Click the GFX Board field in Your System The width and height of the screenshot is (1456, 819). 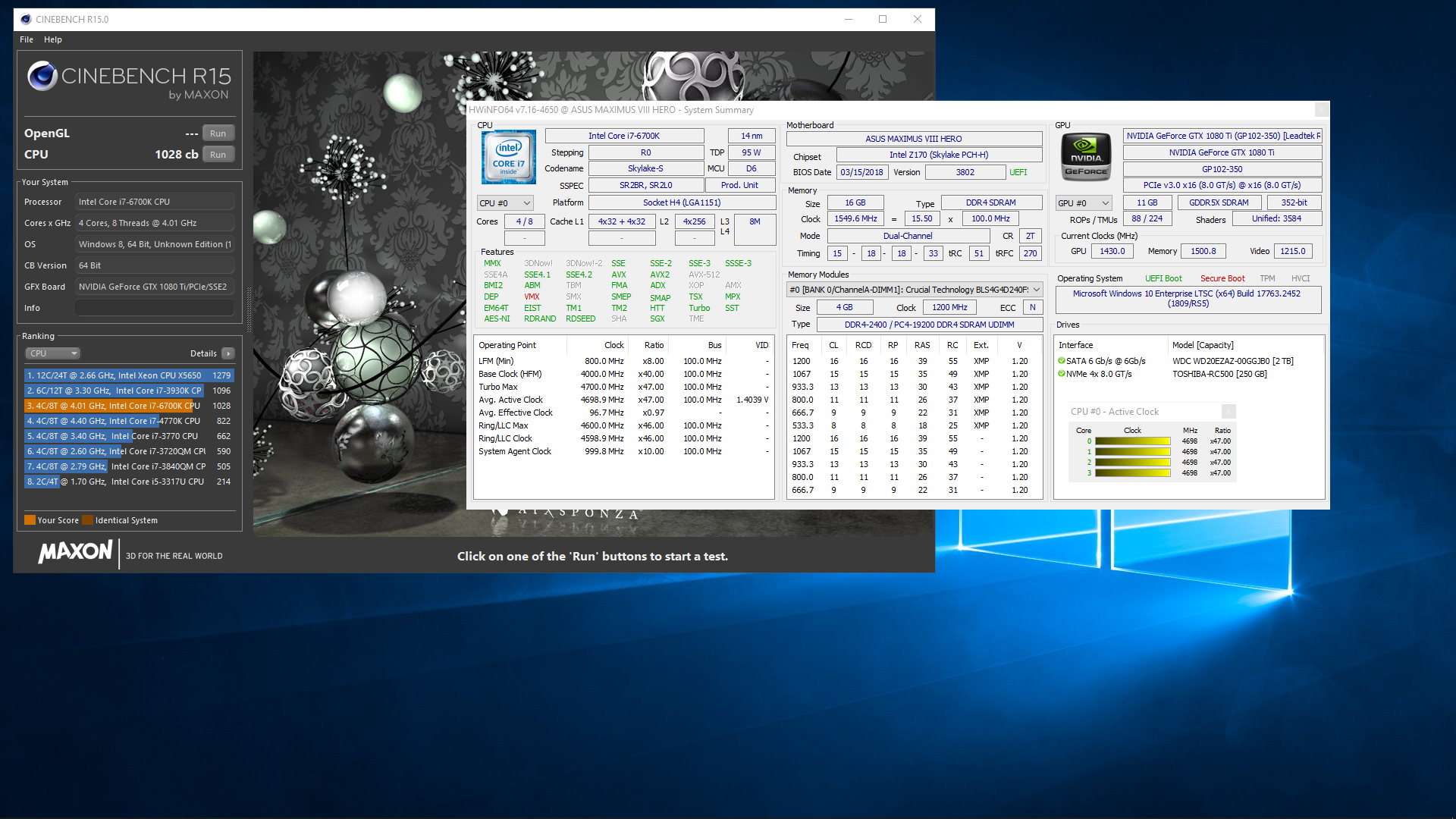[x=155, y=287]
